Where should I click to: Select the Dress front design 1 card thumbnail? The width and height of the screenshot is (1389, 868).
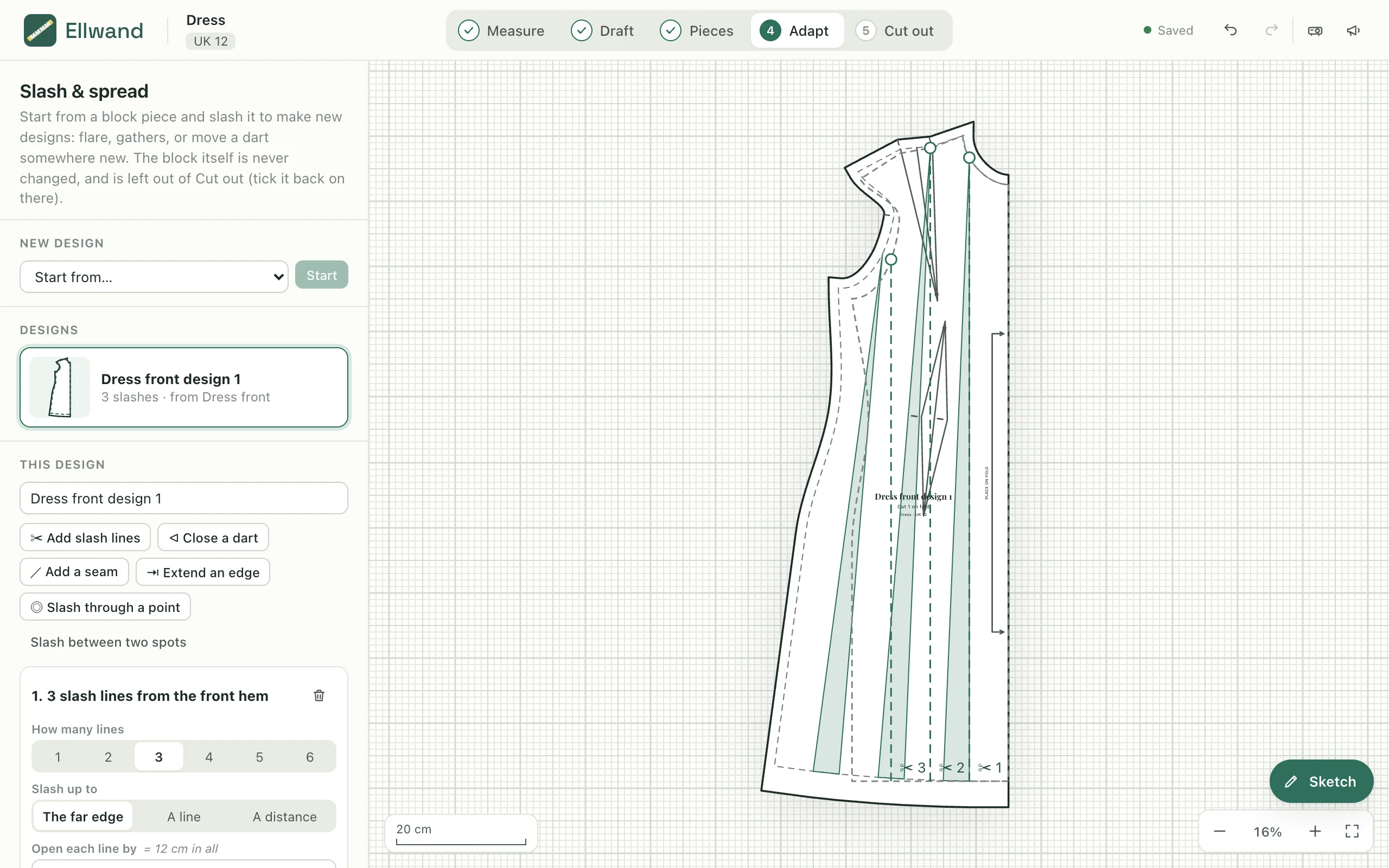point(60,387)
